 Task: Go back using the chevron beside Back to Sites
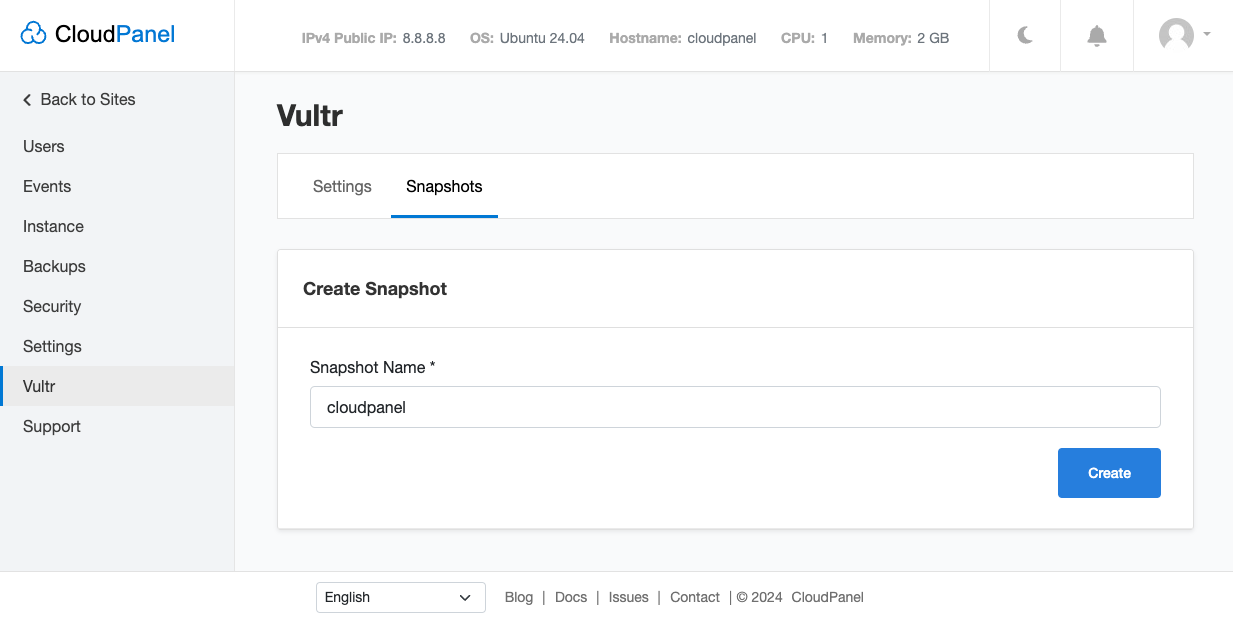(x=25, y=99)
